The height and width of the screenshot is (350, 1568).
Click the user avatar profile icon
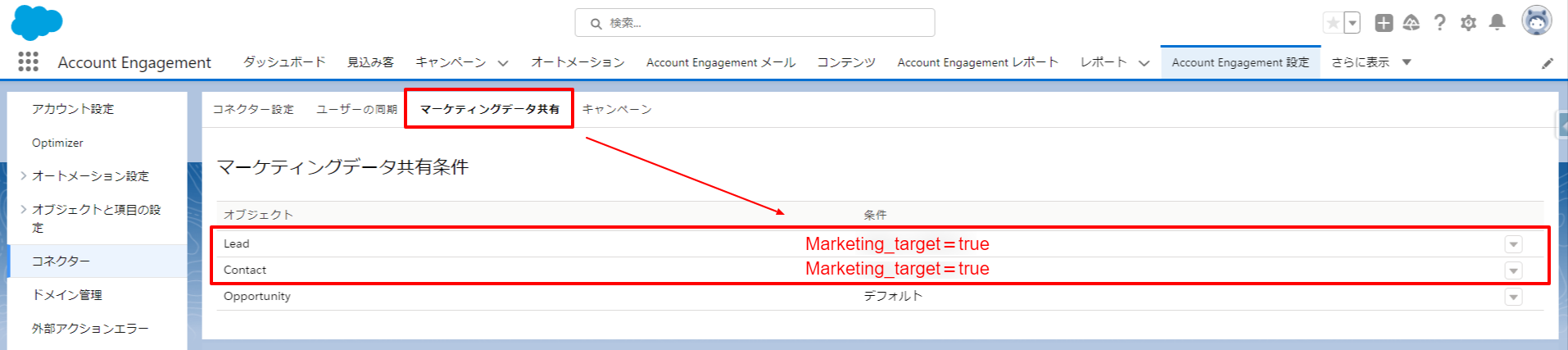[x=1537, y=21]
